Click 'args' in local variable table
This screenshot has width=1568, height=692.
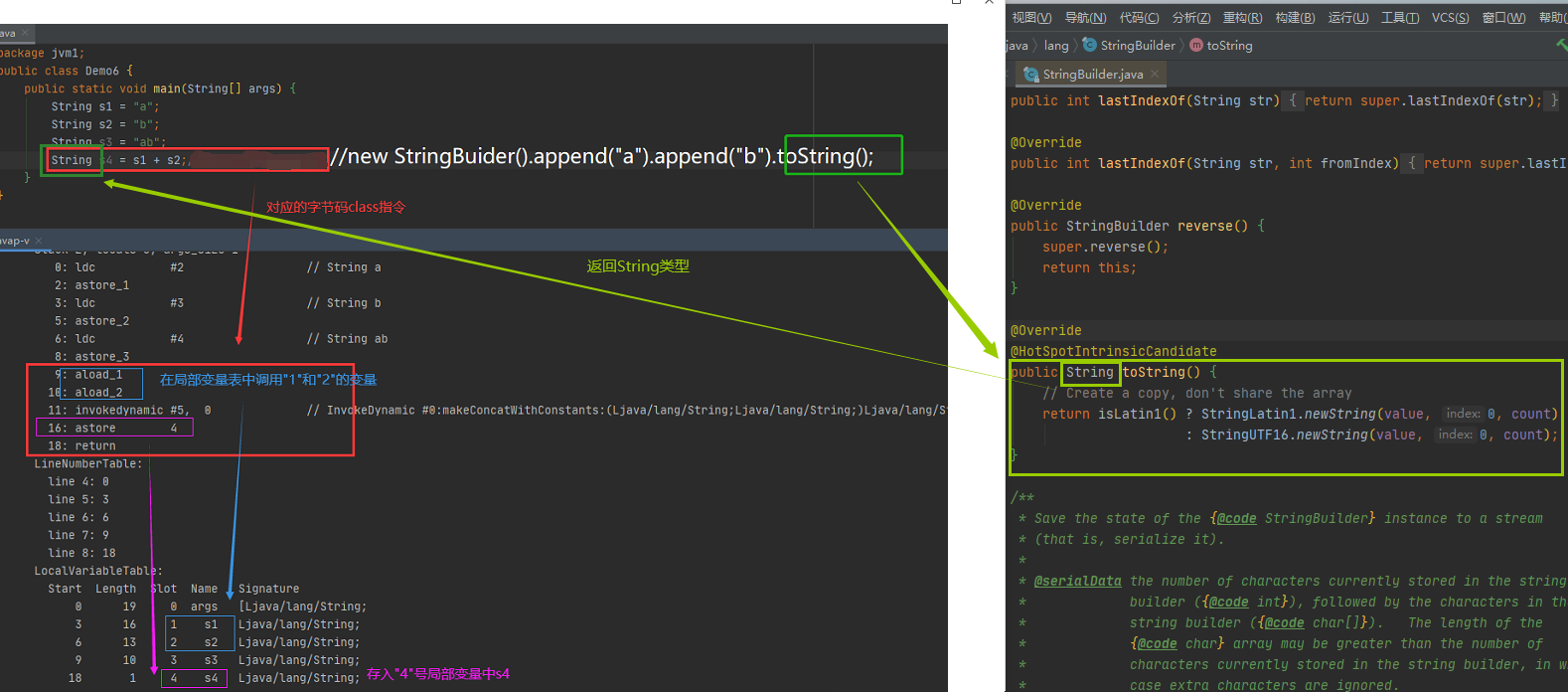[x=204, y=607]
